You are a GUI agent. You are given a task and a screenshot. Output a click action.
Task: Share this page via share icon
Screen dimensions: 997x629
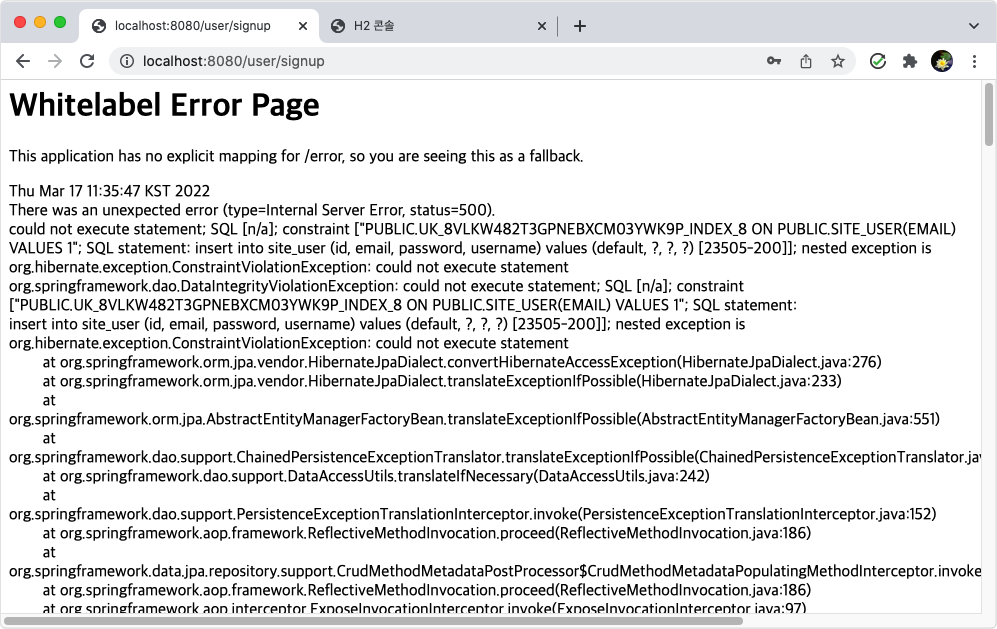pyautogui.click(x=806, y=61)
